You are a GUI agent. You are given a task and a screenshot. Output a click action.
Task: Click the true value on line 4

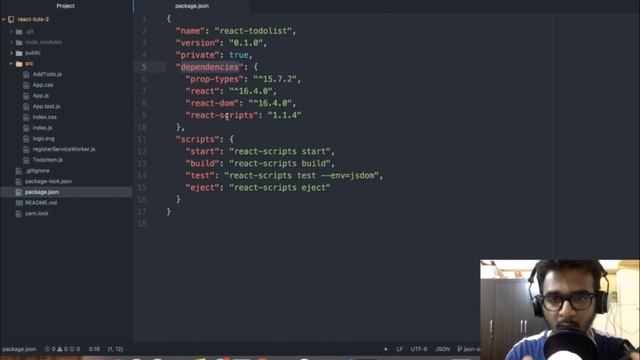(x=239, y=55)
